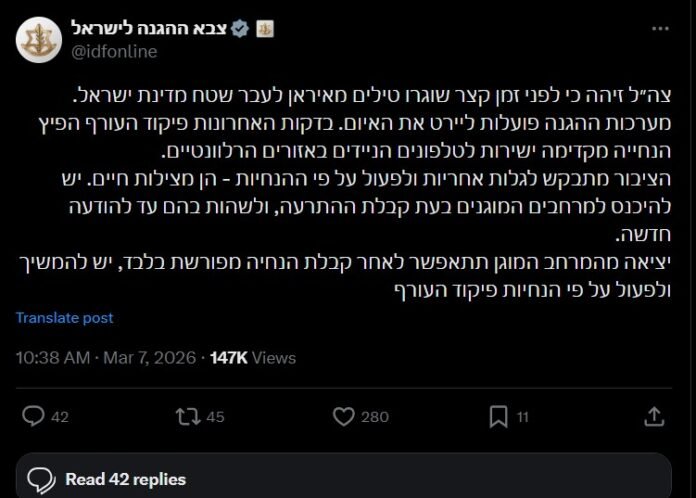The width and height of the screenshot is (696, 498).
Task: Click the small affiliation badge beside the name
Action: tap(265, 28)
